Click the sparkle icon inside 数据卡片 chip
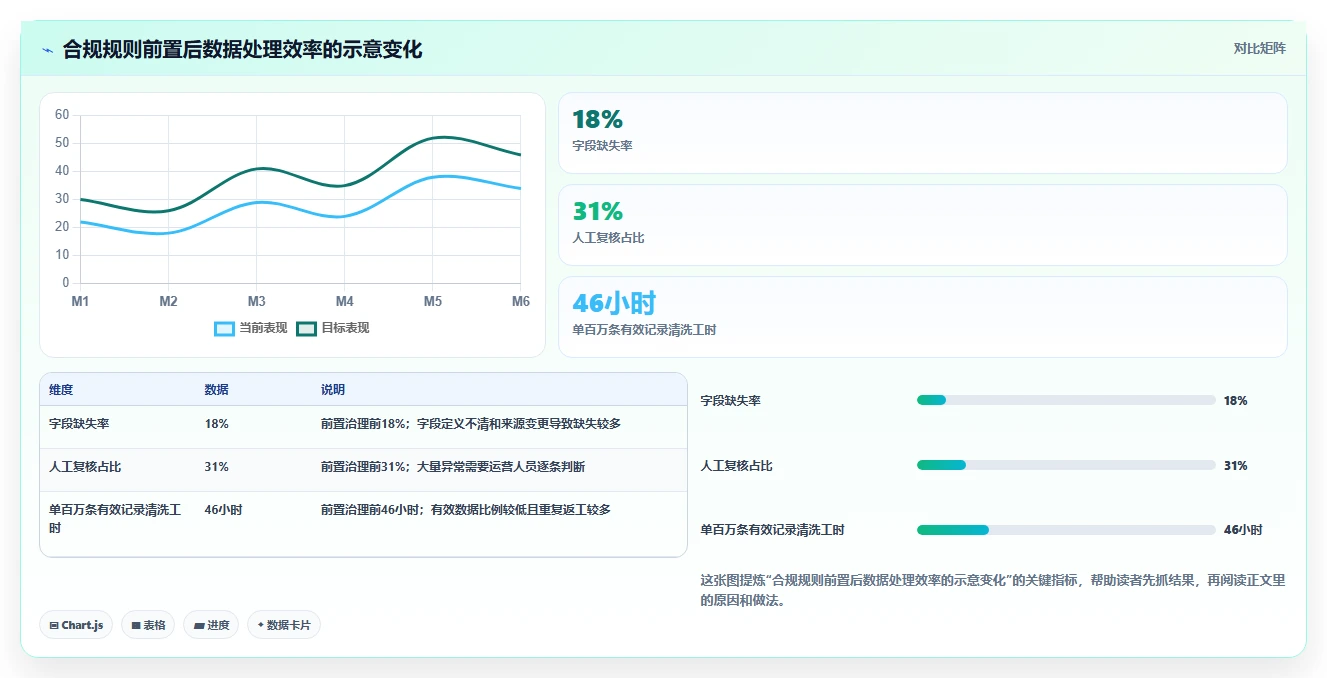Screen dimensions: 1327x678 pyautogui.click(x=260, y=625)
